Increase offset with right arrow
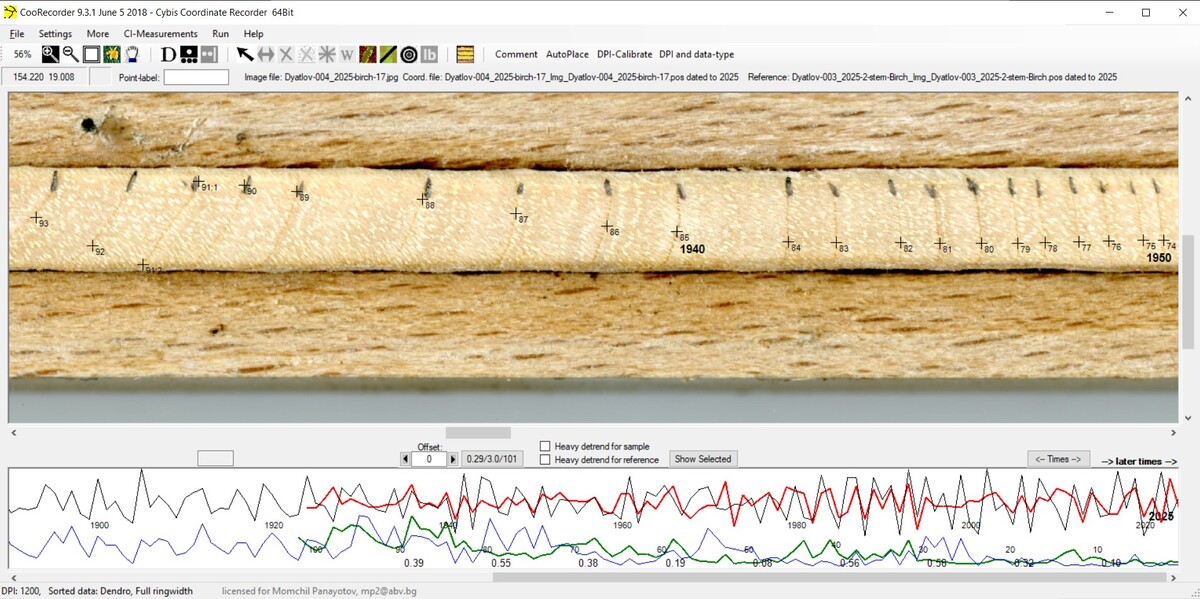The width and height of the screenshot is (1200, 599). click(x=453, y=459)
